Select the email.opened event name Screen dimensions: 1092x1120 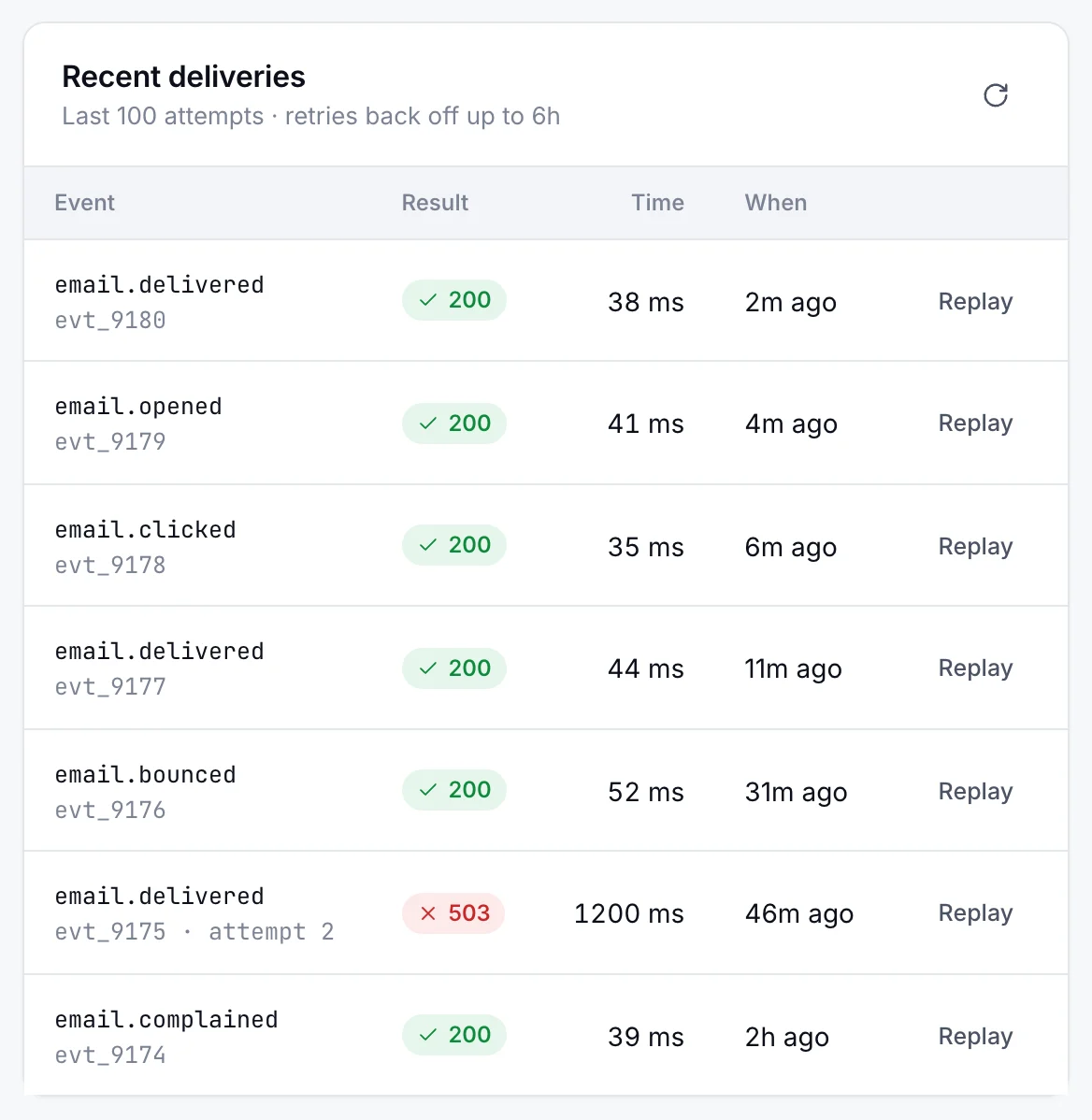pyautogui.click(x=138, y=407)
